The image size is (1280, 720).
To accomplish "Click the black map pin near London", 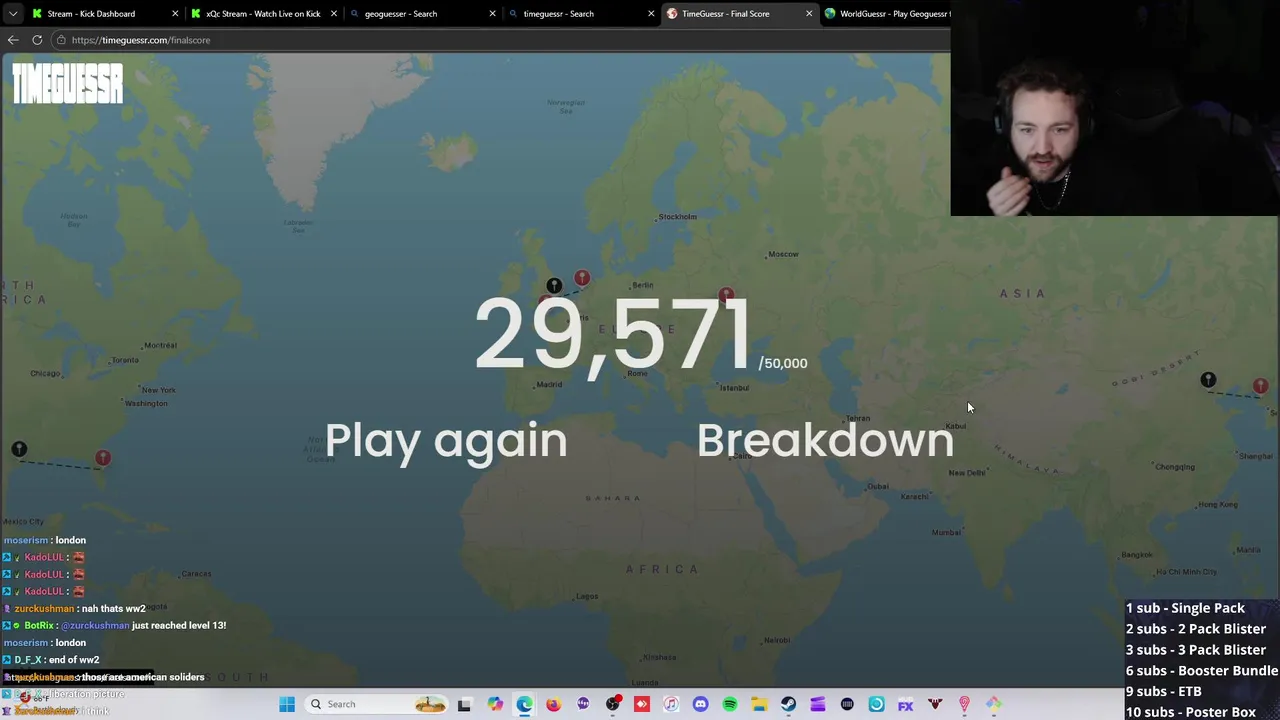I will tap(554, 287).
